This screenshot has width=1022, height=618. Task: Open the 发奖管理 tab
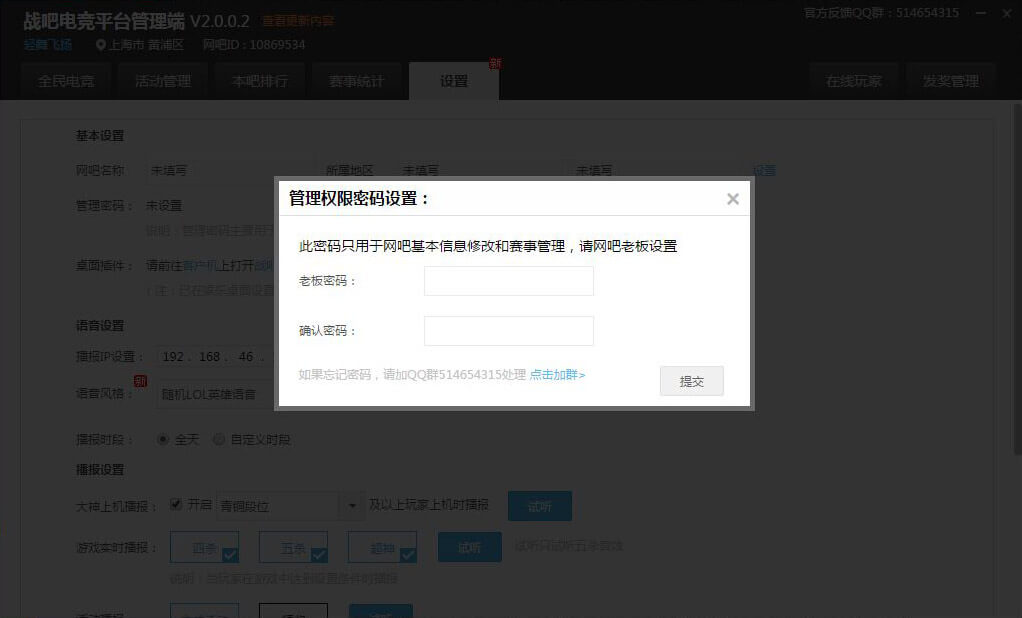tap(950, 81)
